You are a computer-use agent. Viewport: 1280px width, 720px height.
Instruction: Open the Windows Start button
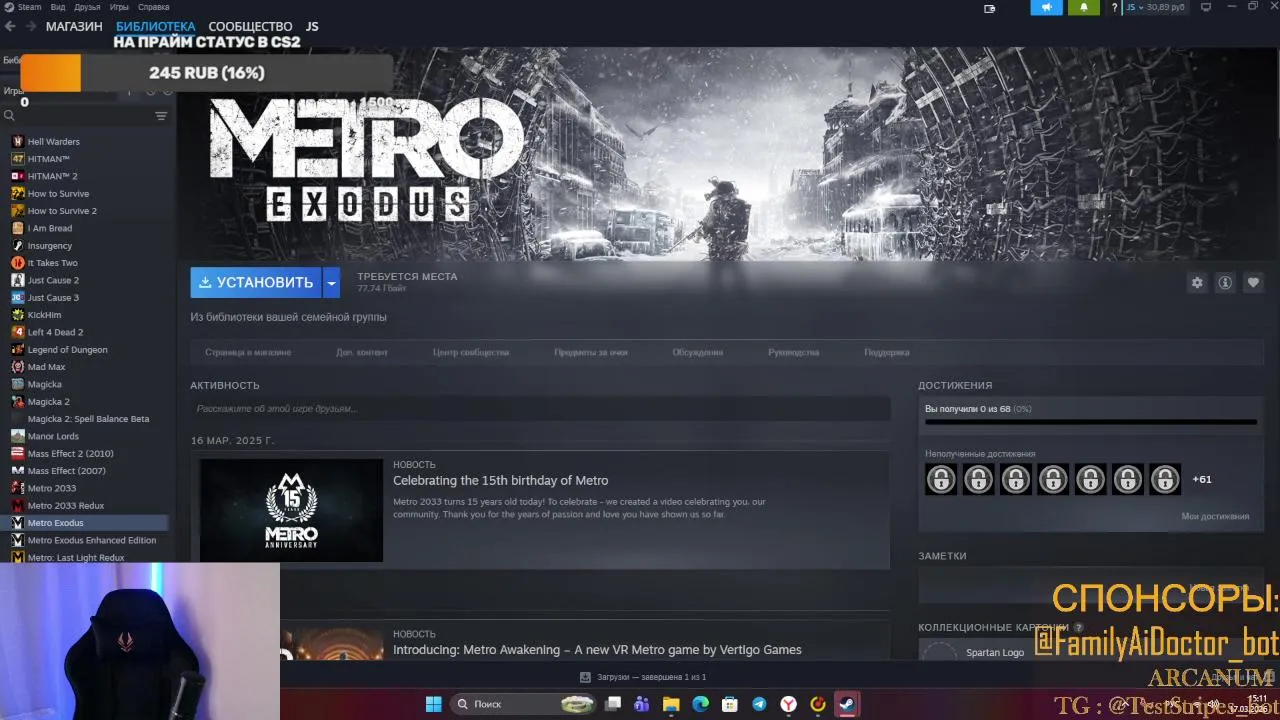[x=434, y=704]
